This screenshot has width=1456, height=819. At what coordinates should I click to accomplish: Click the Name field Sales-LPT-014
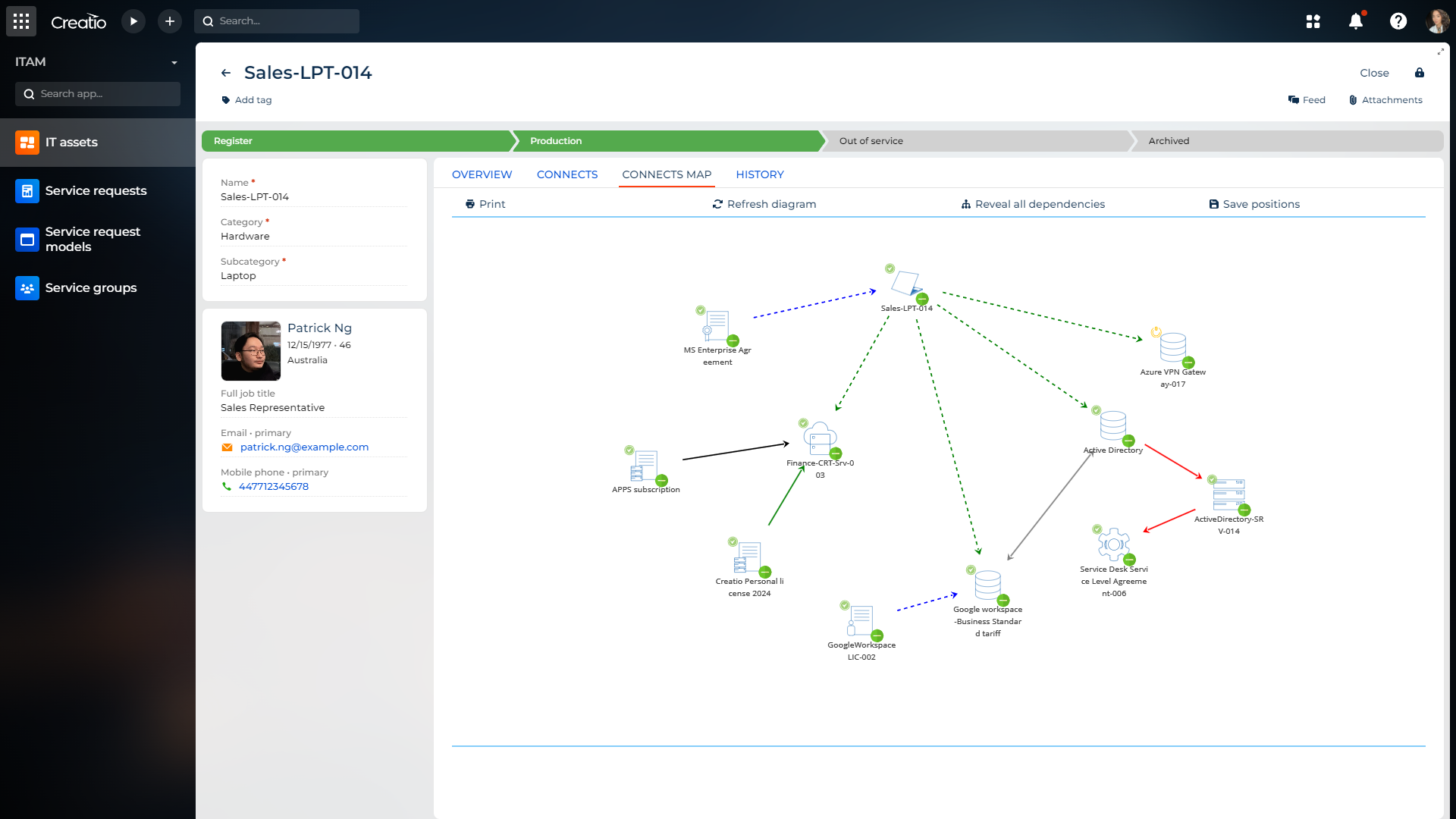(314, 197)
